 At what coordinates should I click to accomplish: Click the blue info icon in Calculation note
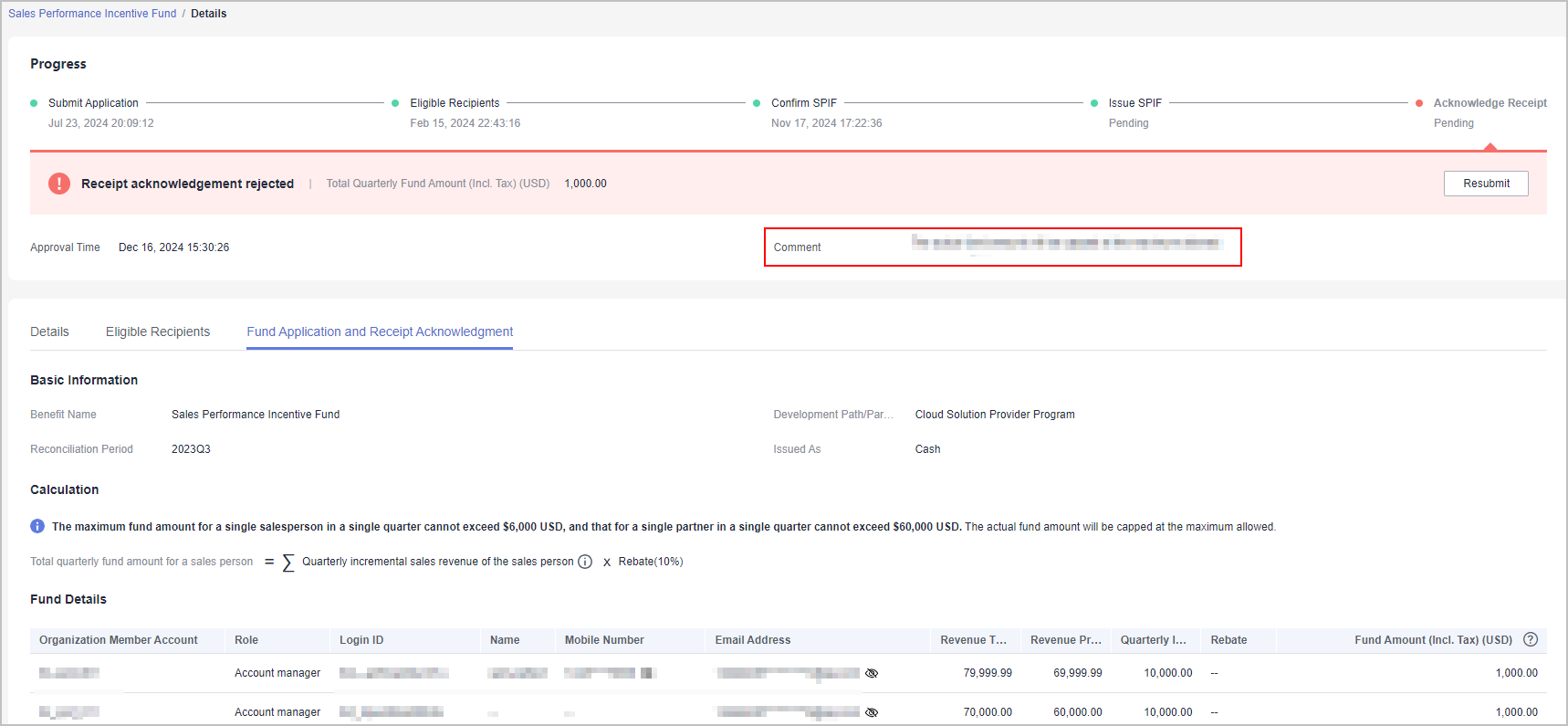pyautogui.click(x=37, y=526)
